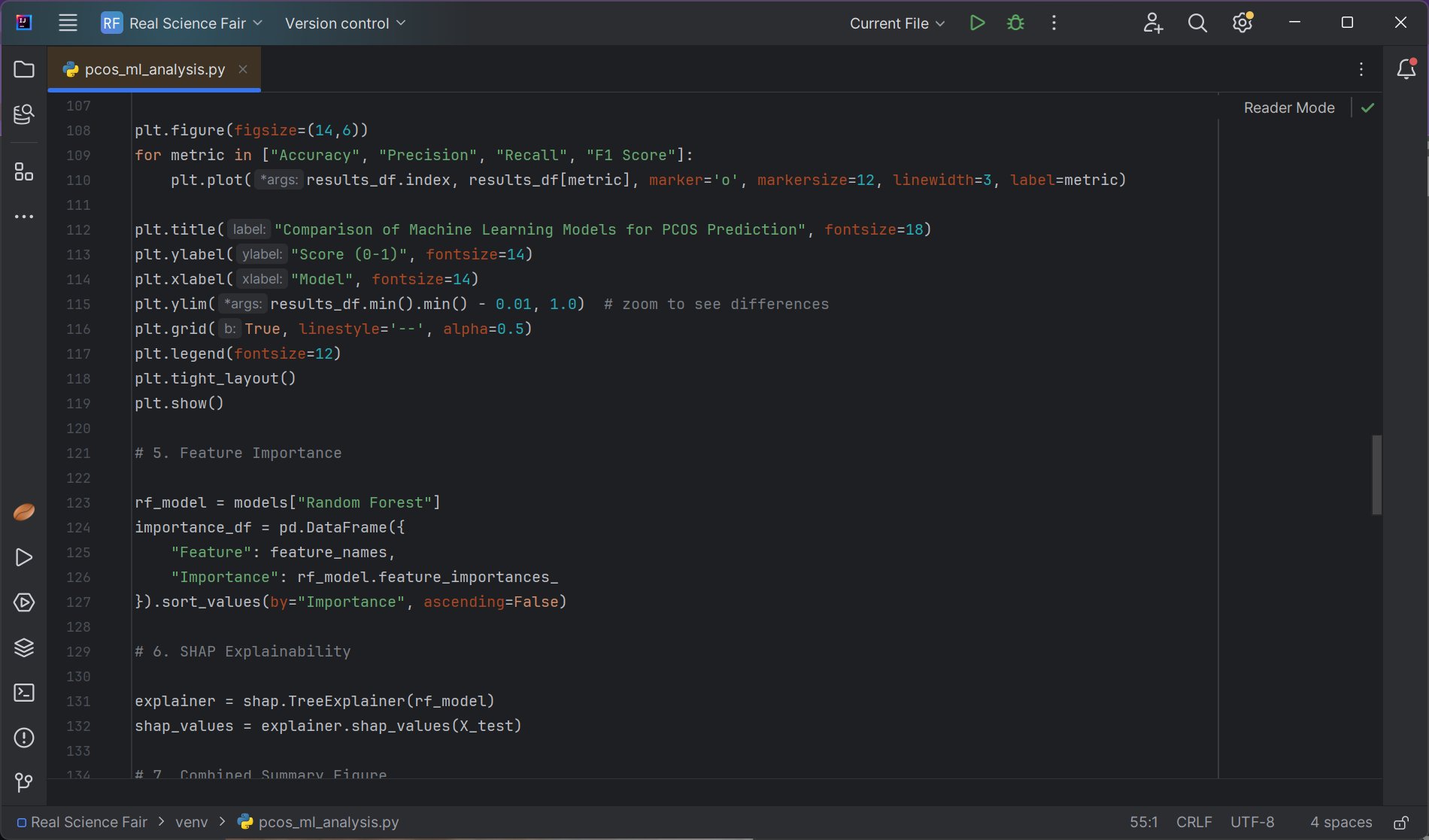Open the Git version control tool window

pos(24,783)
